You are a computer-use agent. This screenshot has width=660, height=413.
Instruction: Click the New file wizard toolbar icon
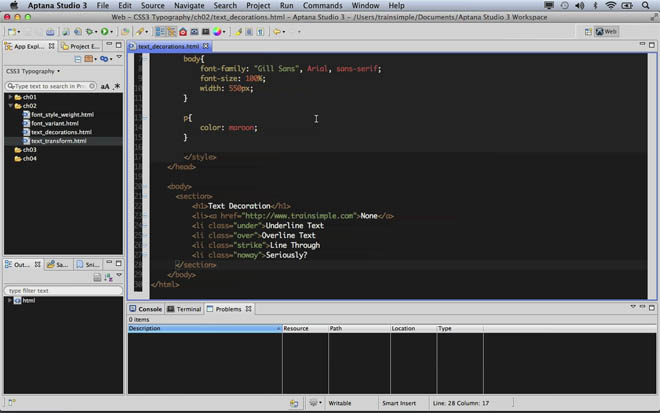tap(11, 32)
